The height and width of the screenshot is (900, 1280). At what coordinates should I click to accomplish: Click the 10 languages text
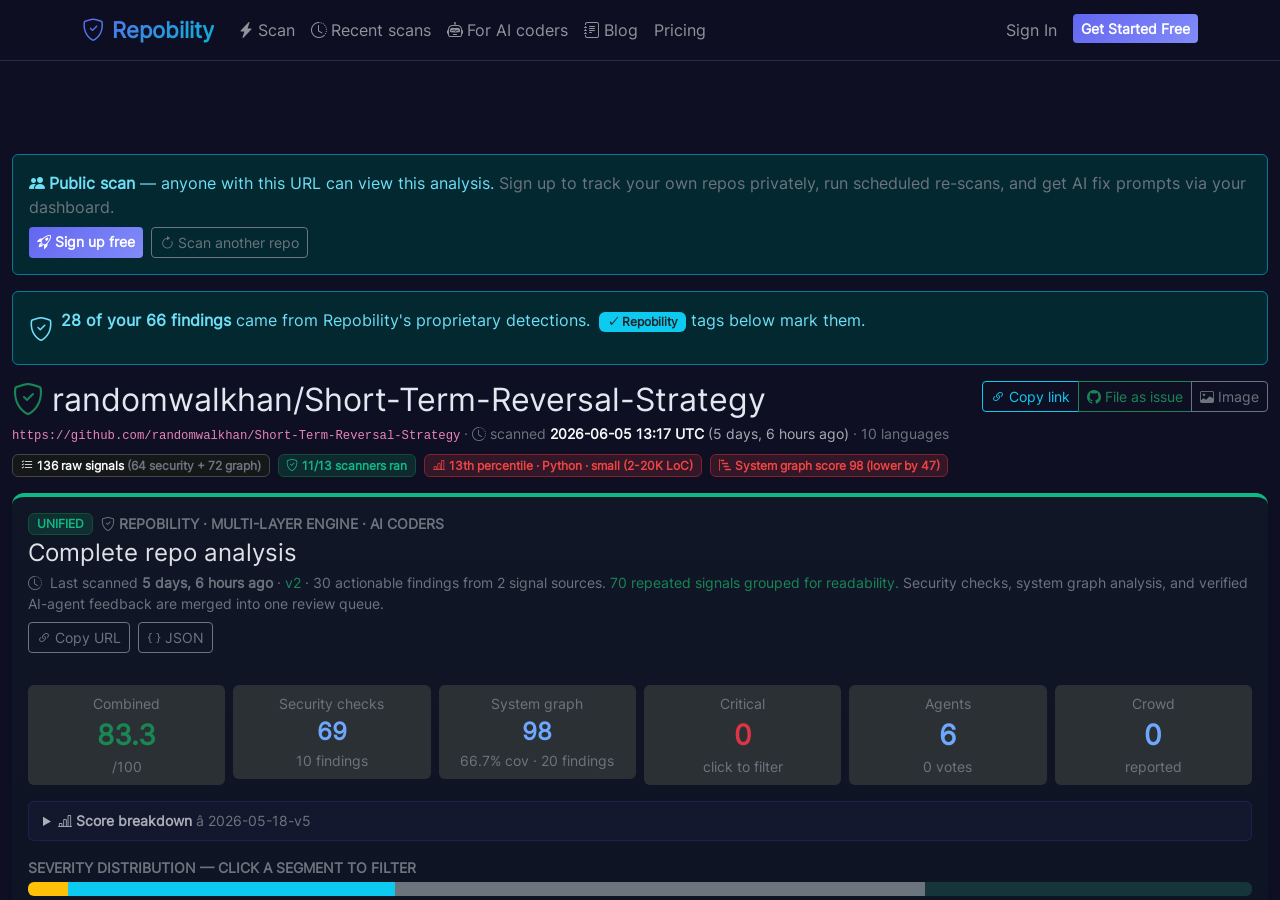coord(905,434)
